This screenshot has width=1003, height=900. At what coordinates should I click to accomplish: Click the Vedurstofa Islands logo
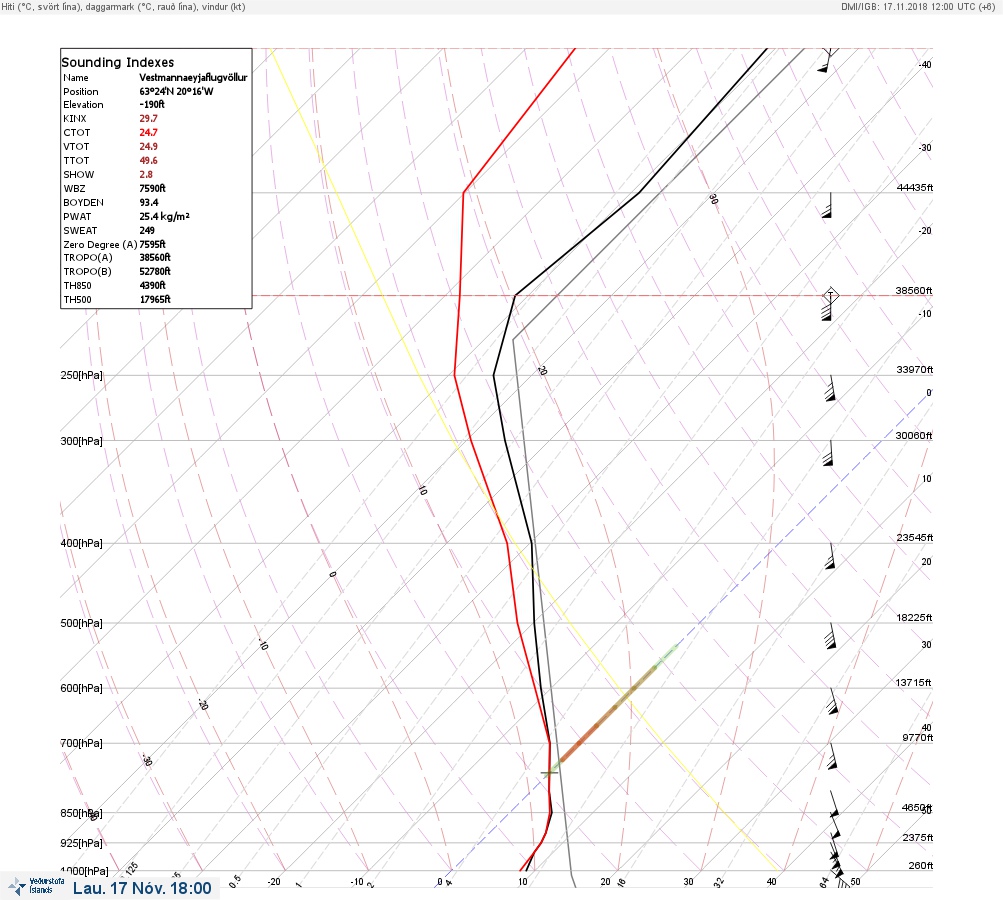click(x=37, y=885)
